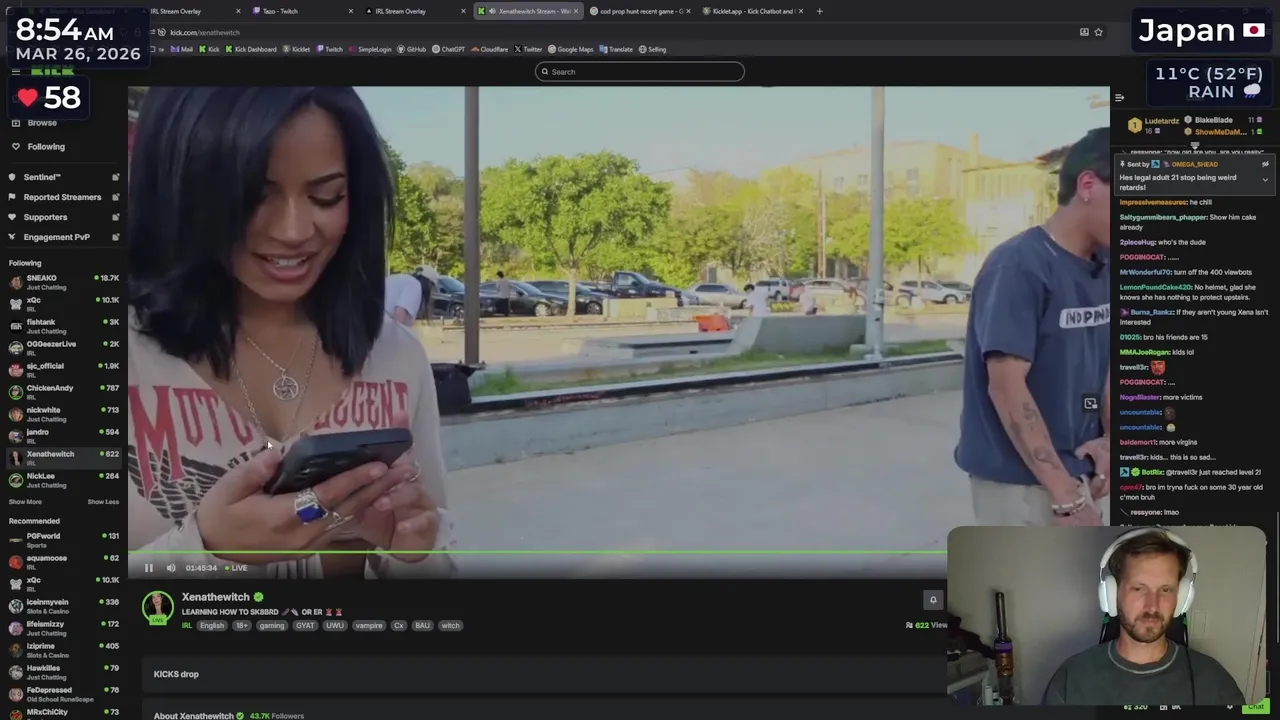Mute the stream with speaker icon

(171, 568)
